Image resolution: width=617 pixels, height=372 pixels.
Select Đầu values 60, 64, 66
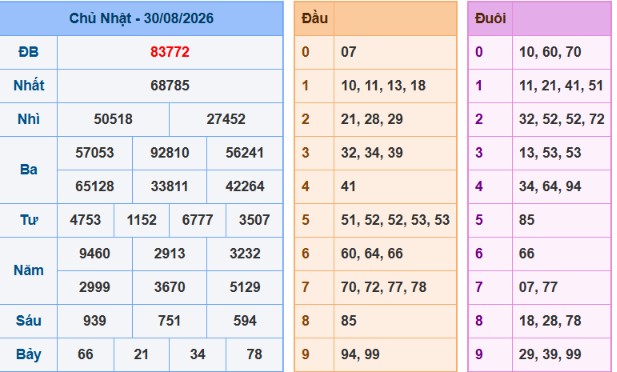[372, 254]
